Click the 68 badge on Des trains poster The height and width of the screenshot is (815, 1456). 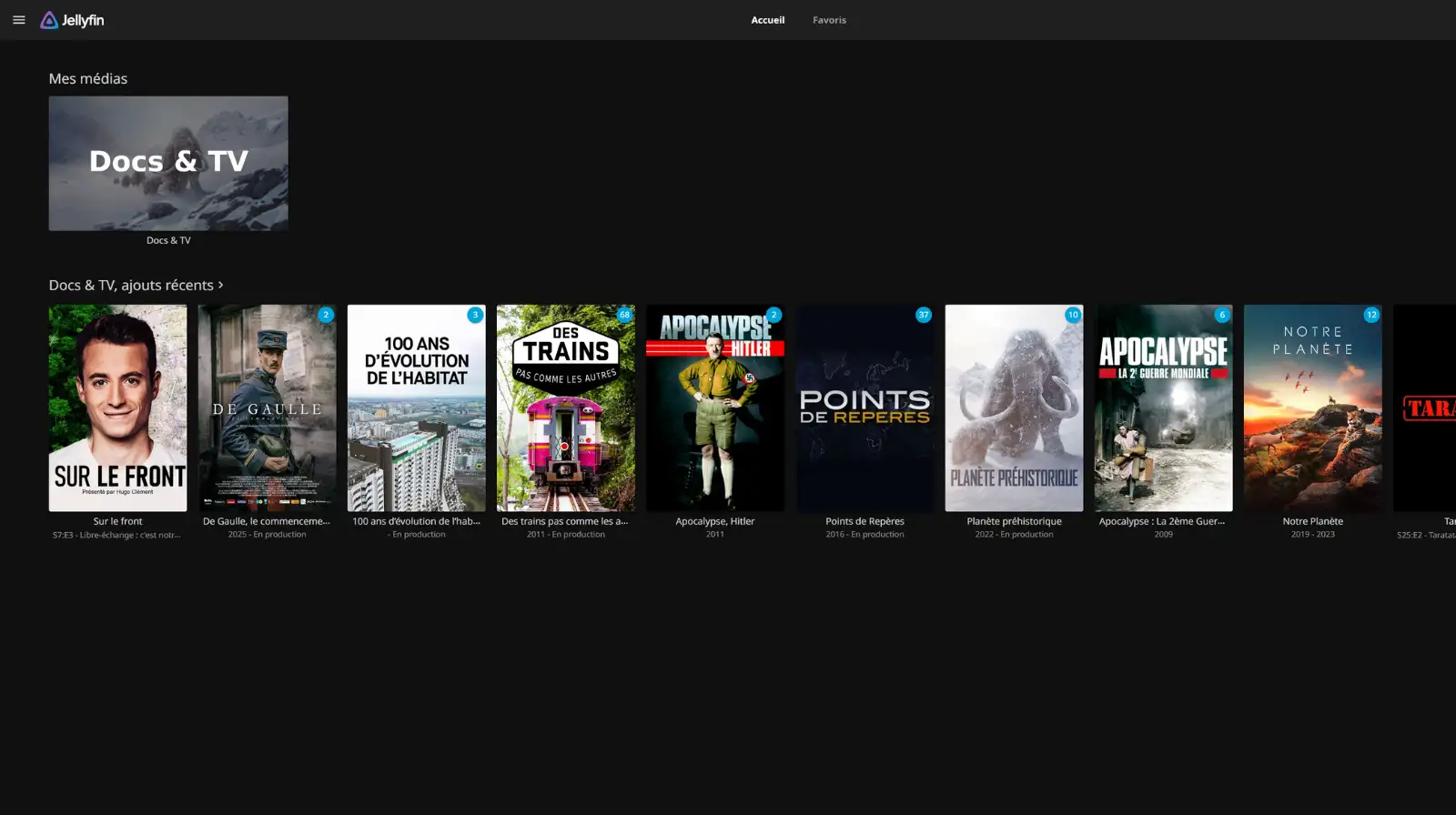(624, 315)
